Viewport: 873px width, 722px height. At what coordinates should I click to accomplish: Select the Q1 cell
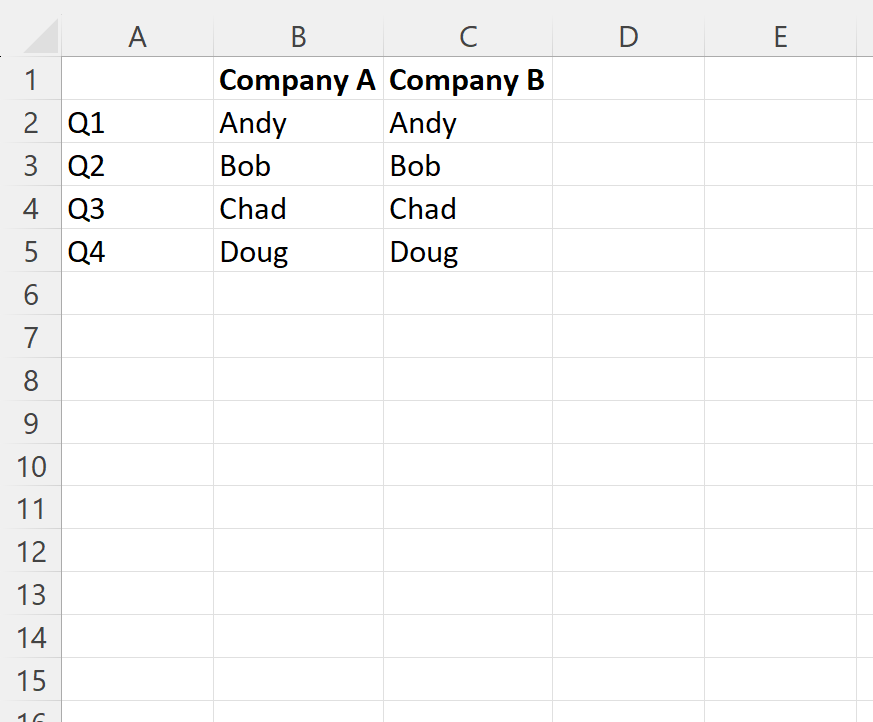pyautogui.click(x=137, y=122)
